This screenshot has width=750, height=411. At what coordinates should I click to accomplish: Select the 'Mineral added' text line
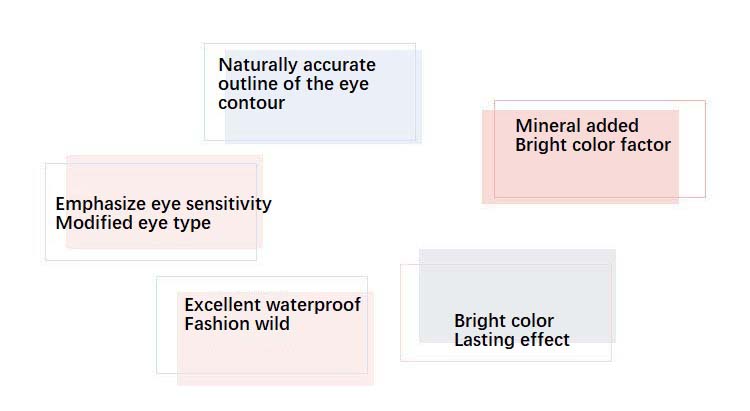tap(577, 126)
